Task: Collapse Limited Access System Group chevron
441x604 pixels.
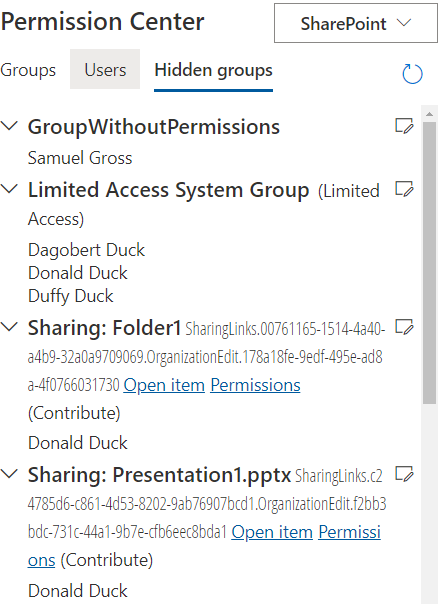Action: [10, 189]
